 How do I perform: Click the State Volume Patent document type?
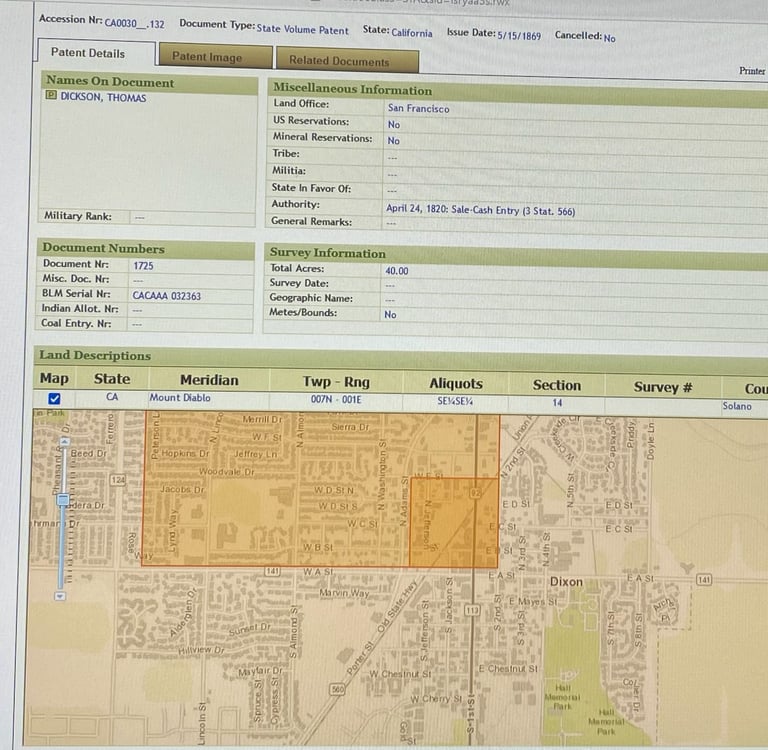[302, 29]
